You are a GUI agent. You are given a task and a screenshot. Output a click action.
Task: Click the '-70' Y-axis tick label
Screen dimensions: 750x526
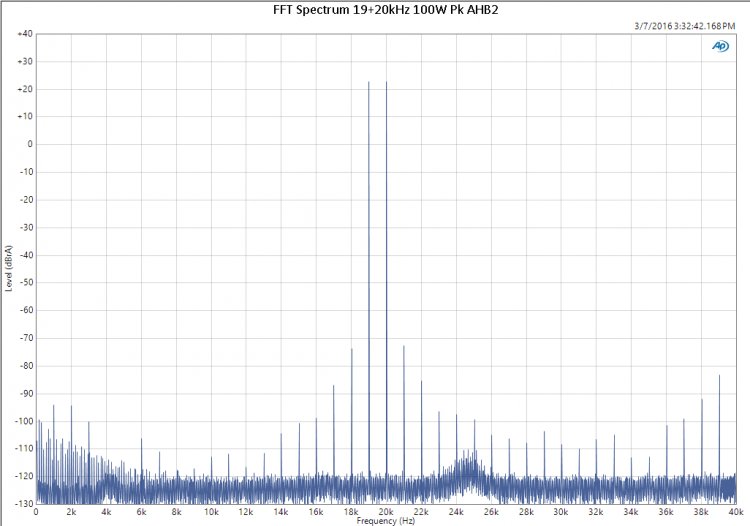tap(26, 338)
